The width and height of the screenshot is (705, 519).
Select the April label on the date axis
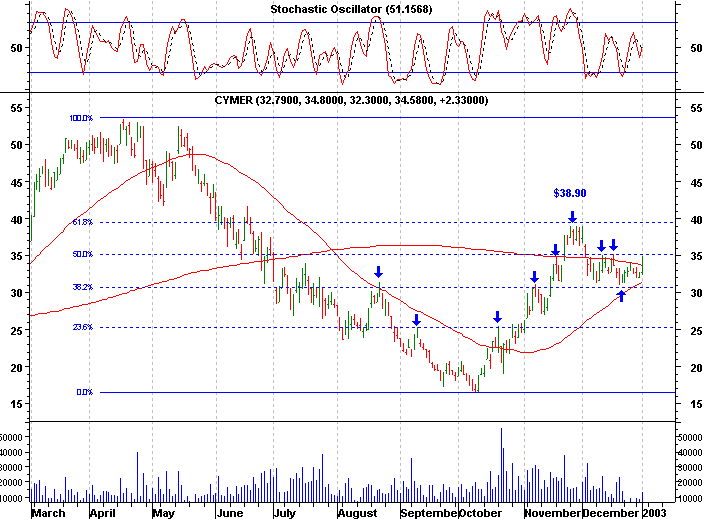(x=103, y=513)
